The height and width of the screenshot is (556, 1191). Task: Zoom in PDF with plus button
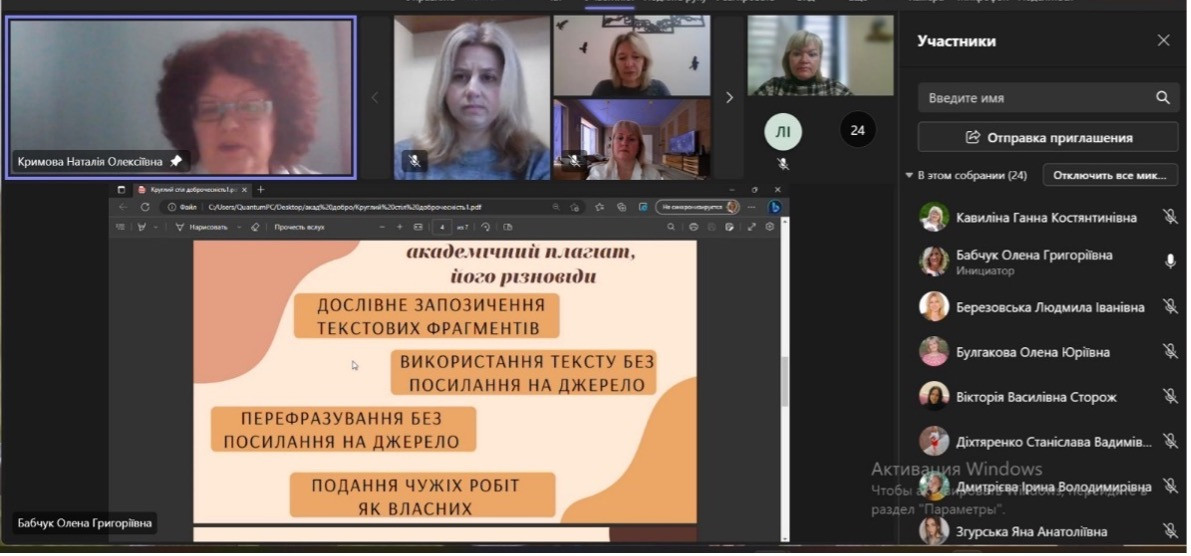pyautogui.click(x=400, y=226)
